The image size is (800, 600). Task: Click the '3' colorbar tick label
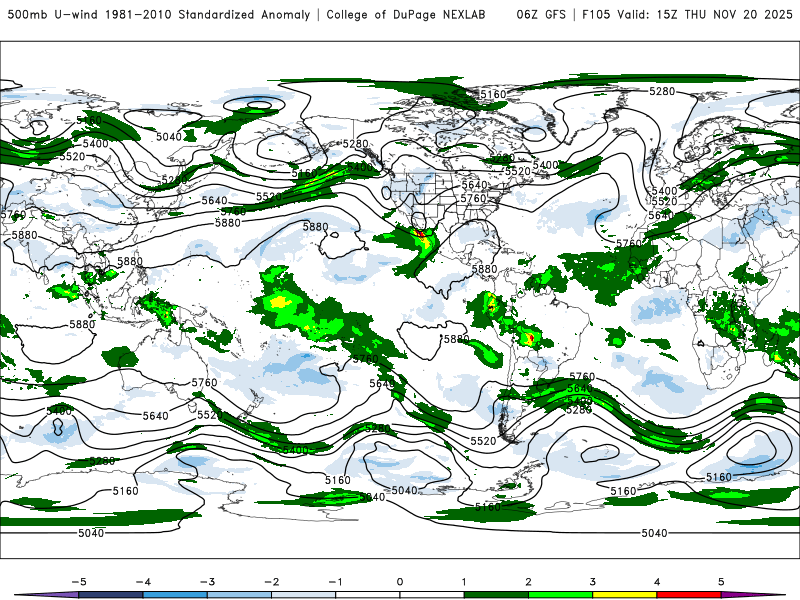[592, 582]
